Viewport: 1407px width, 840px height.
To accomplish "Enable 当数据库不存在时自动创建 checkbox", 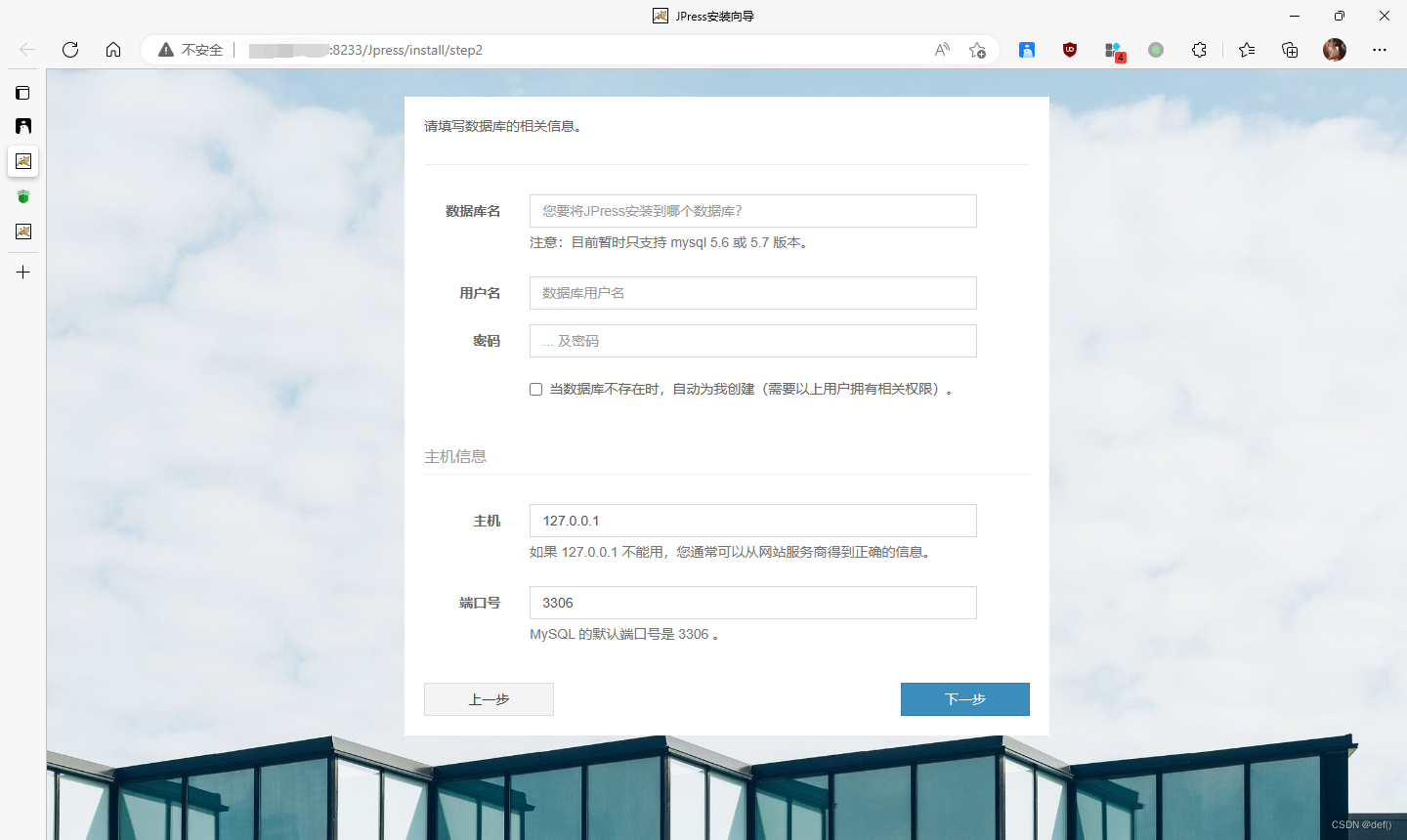I will point(535,389).
